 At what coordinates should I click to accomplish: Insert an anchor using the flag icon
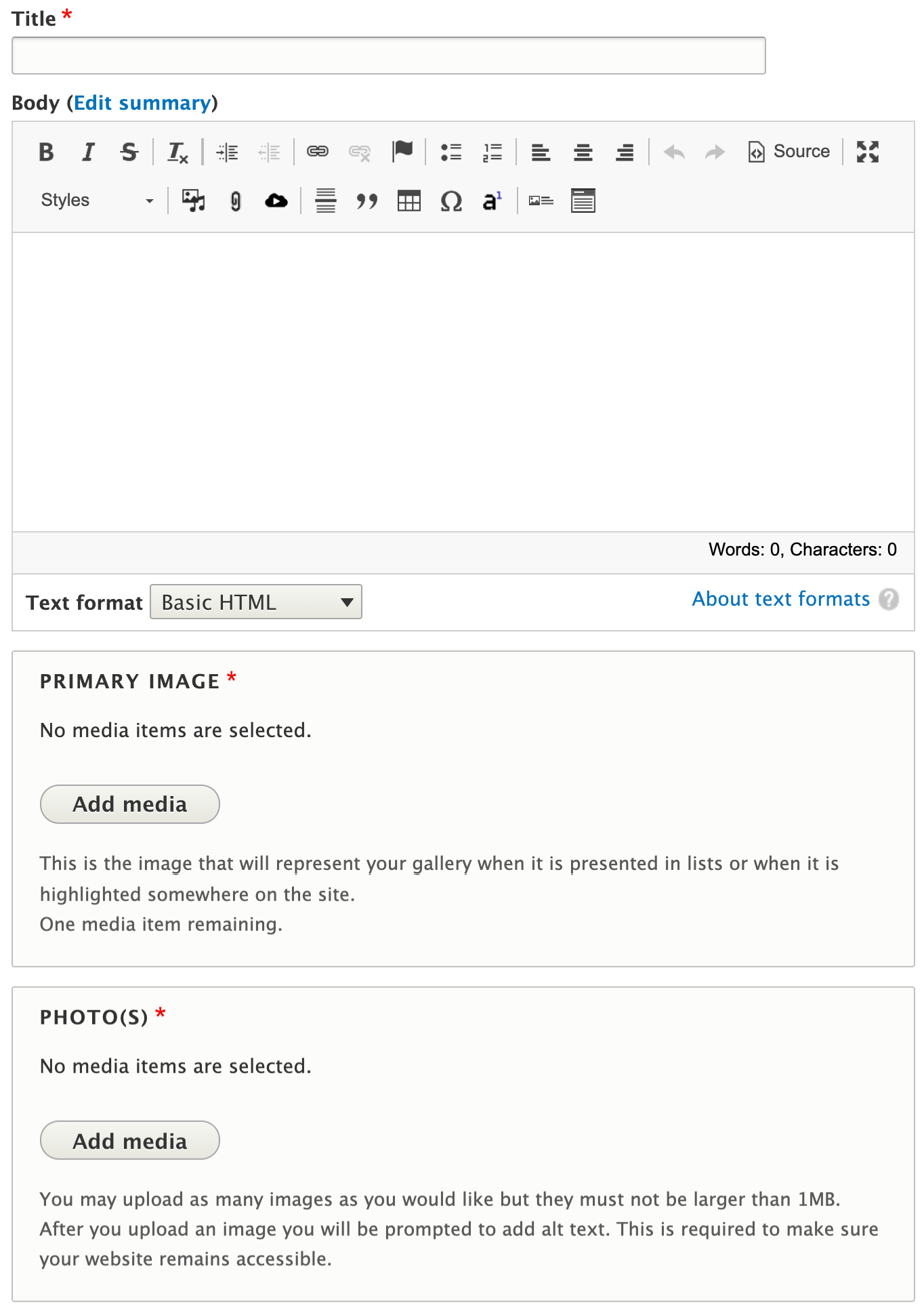click(402, 151)
